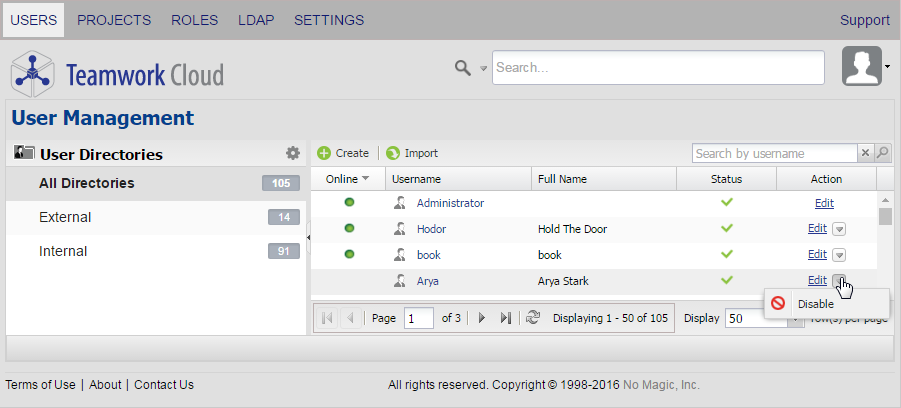Open the user avatar profile menu

(x=863, y=66)
